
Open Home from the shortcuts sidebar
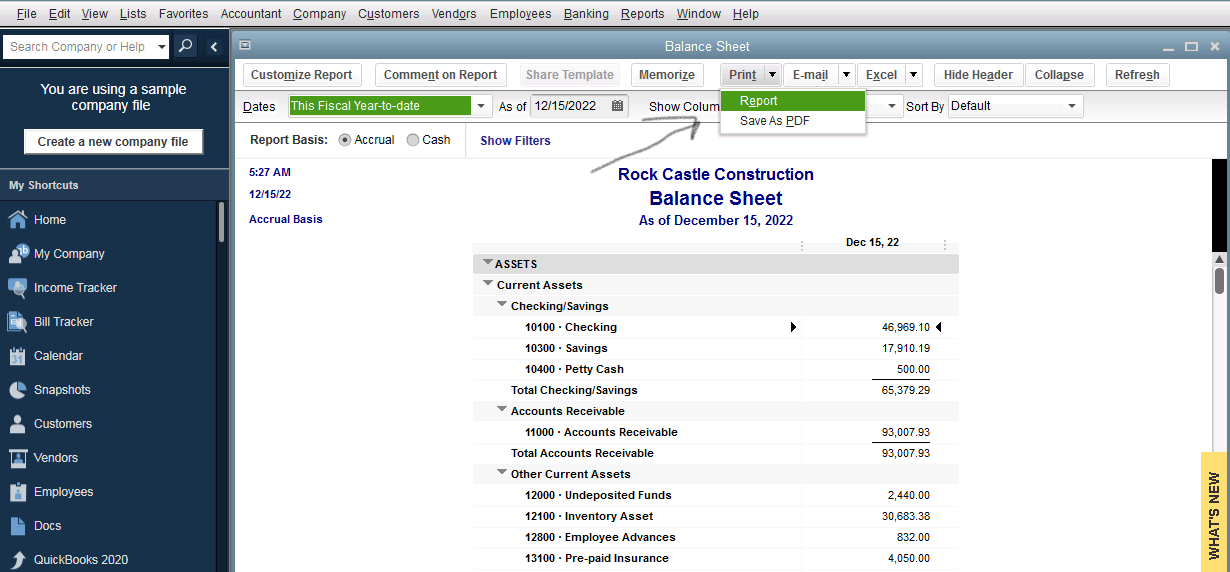click(x=50, y=220)
